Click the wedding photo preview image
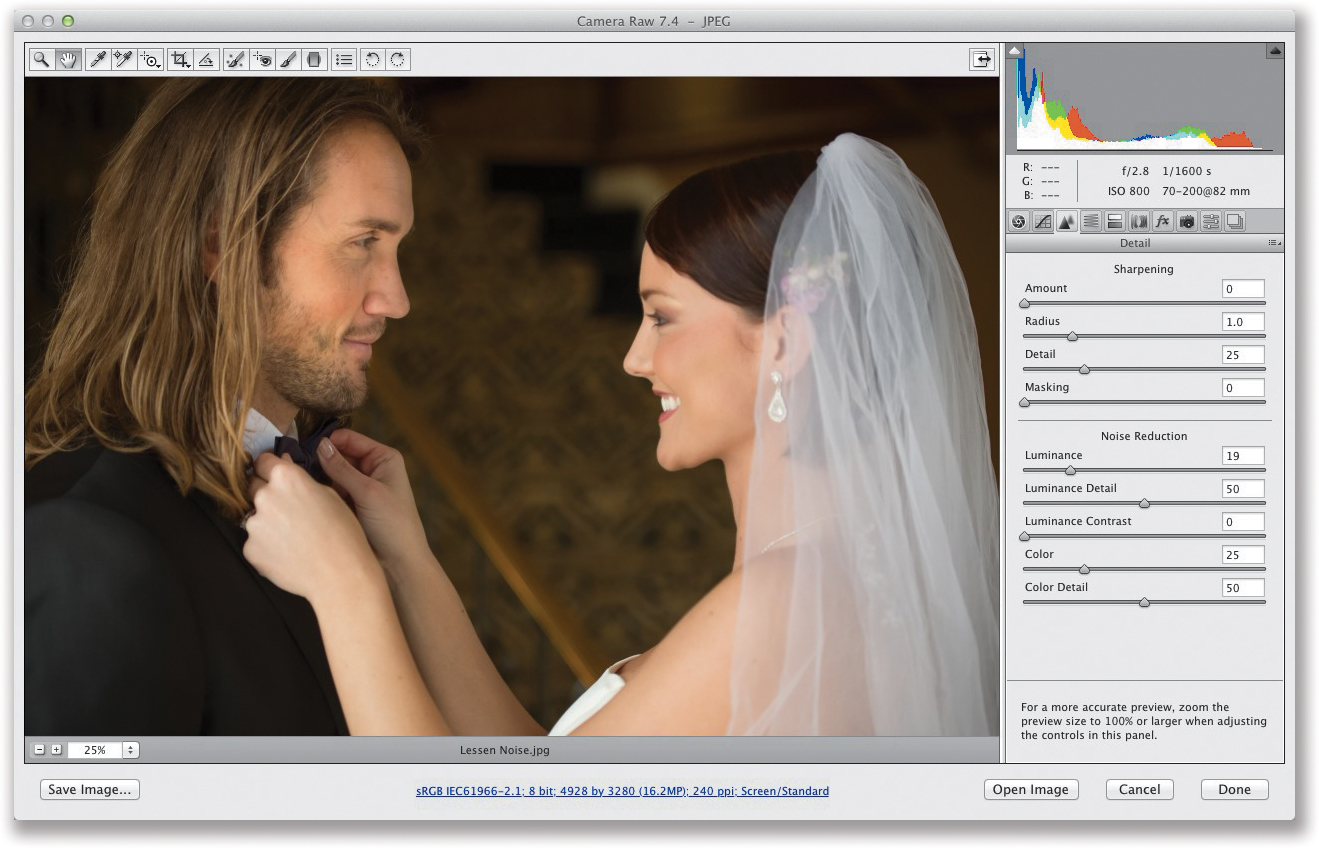Viewport: 1319px width, 848px height. pyautogui.click(x=511, y=407)
